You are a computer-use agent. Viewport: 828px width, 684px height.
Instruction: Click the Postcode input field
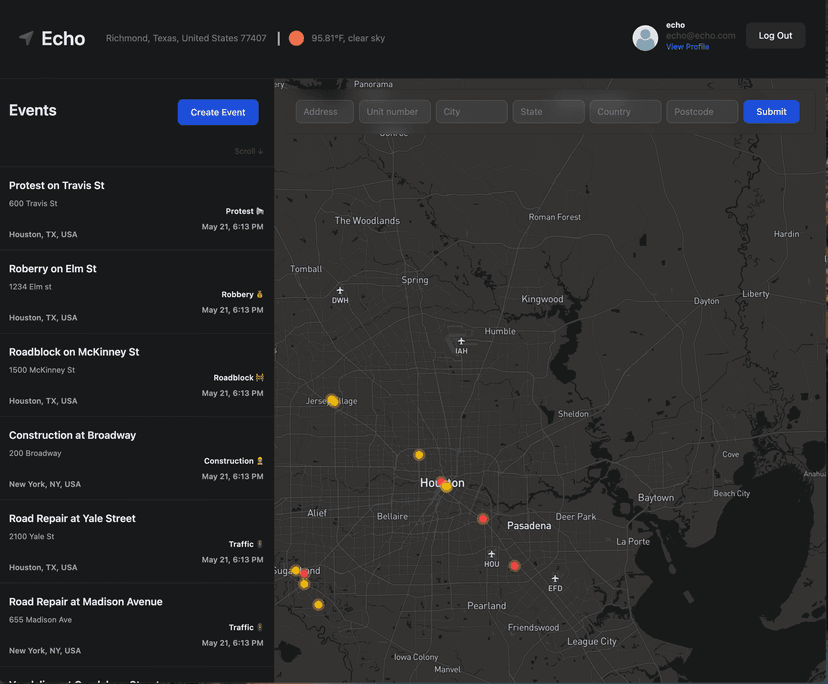tap(702, 111)
